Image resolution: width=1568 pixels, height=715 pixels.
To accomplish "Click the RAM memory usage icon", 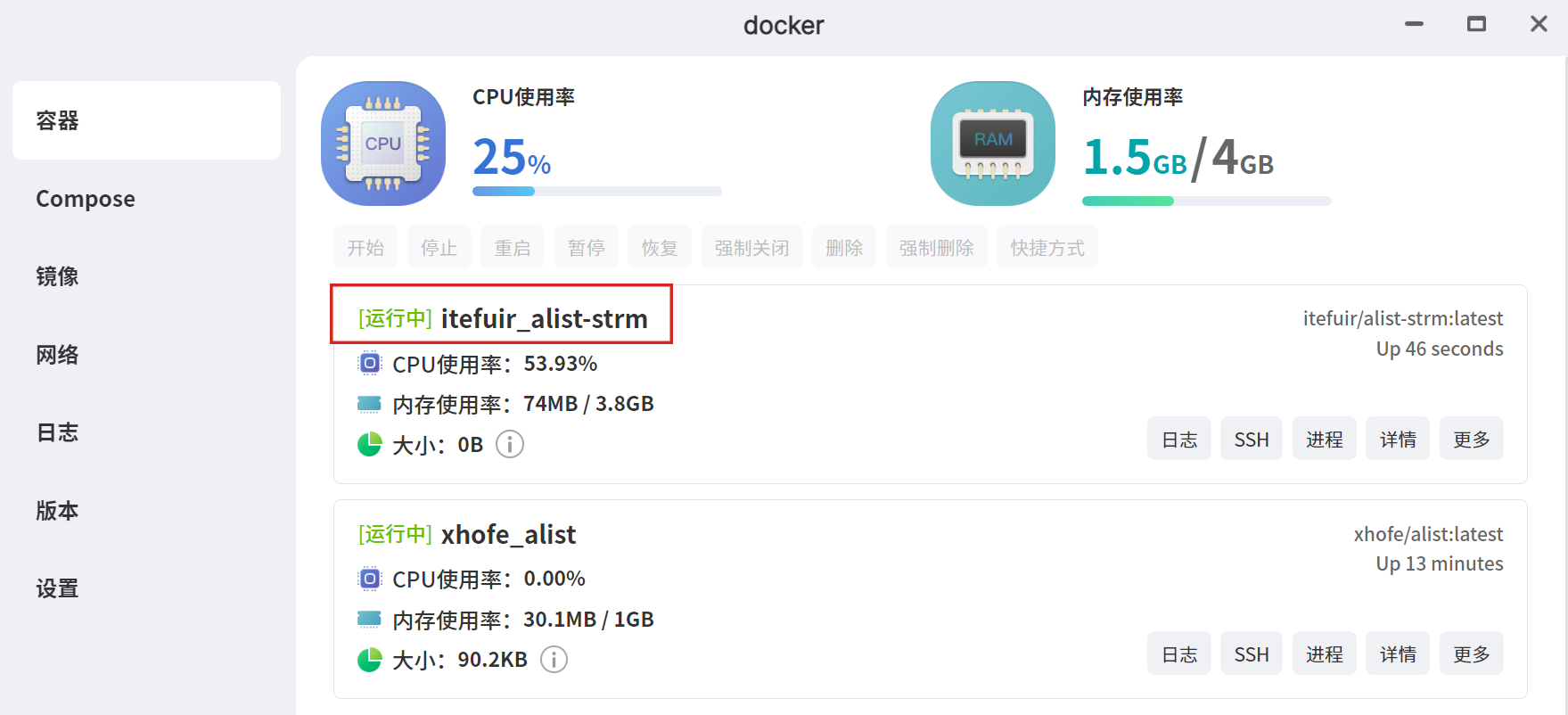I will pos(993,144).
